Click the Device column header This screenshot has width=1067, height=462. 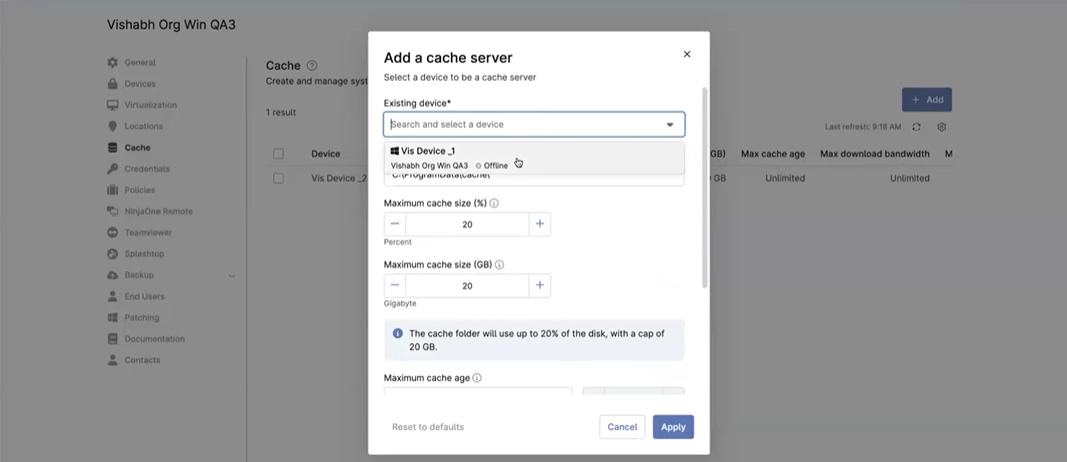pyautogui.click(x=326, y=154)
